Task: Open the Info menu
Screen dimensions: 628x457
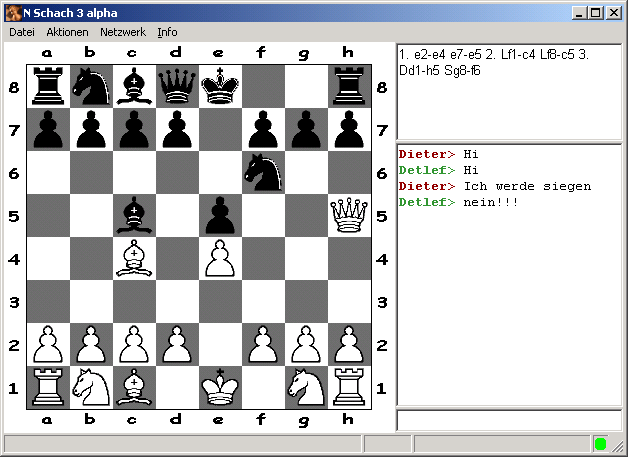Action: click(x=167, y=32)
